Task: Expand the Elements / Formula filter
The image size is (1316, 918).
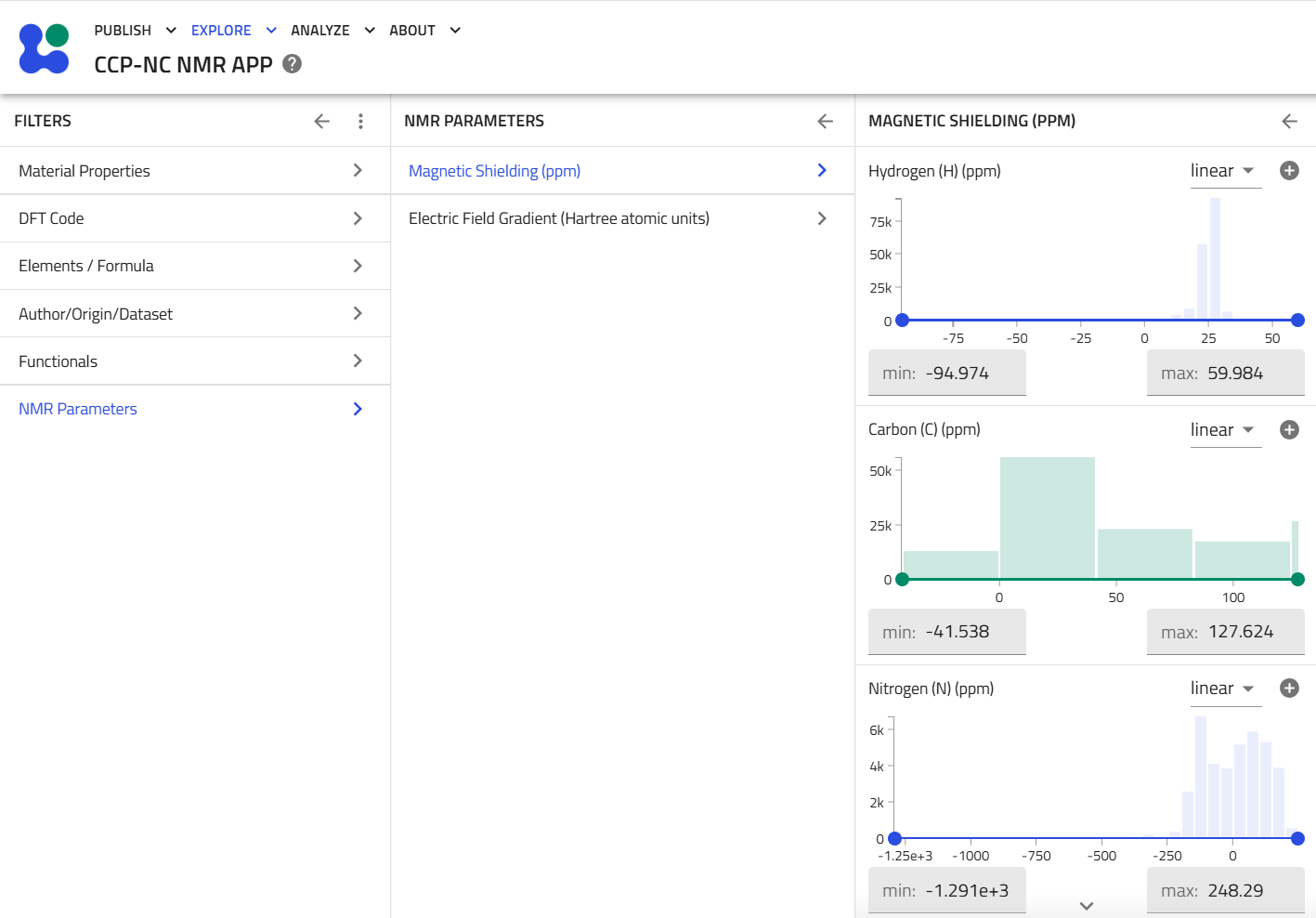Action: [195, 266]
